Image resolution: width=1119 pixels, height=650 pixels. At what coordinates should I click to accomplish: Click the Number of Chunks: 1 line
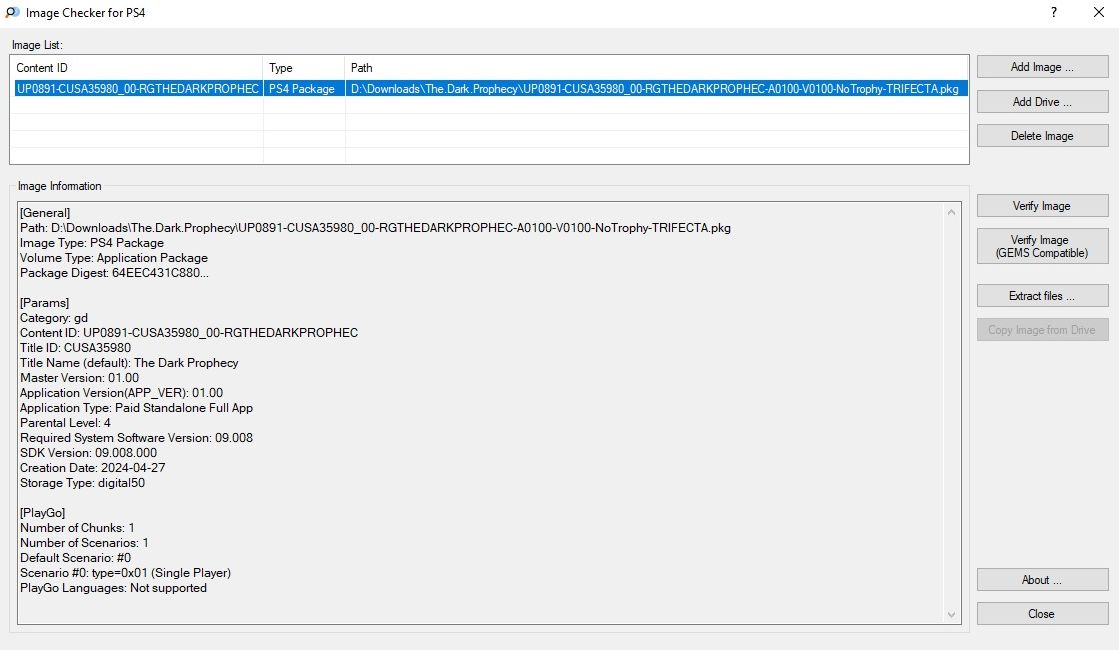[x=77, y=527]
